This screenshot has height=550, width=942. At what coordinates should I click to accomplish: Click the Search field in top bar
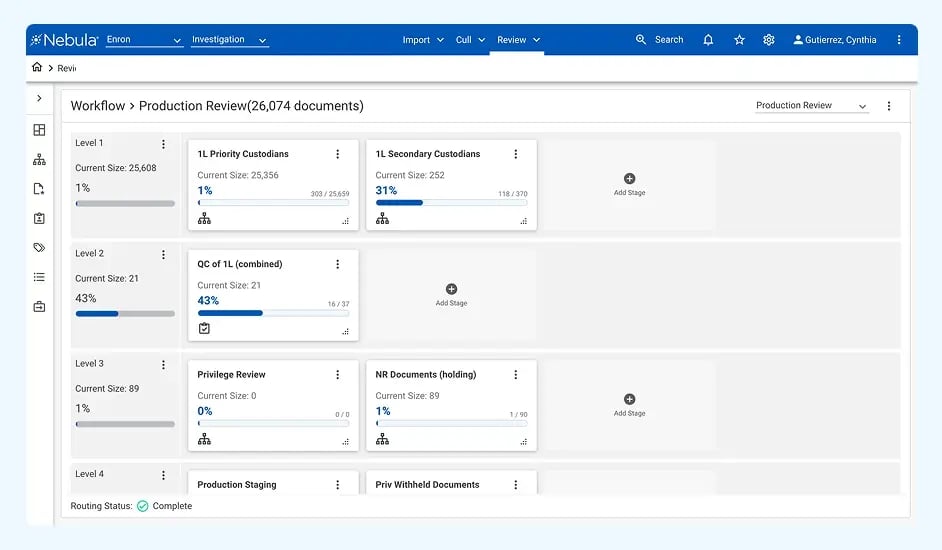(661, 40)
